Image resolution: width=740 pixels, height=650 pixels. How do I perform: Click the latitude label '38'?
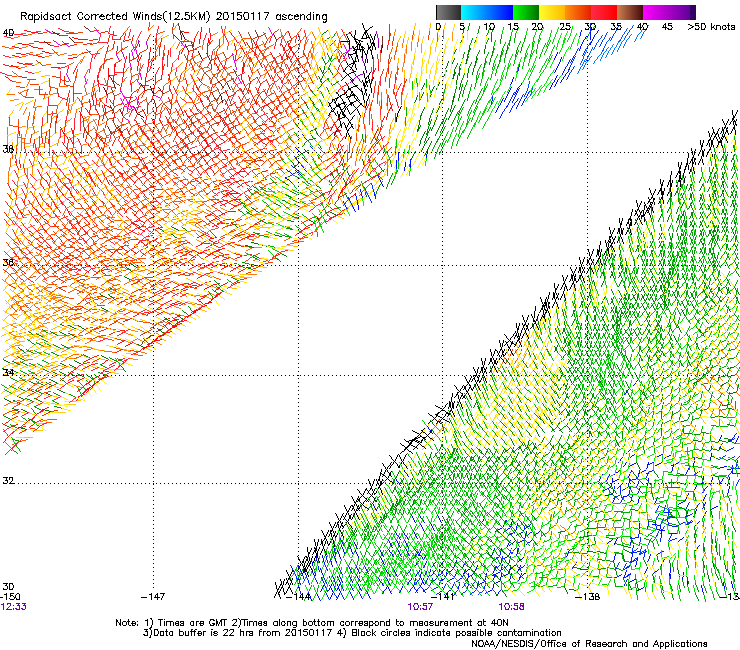(8, 149)
